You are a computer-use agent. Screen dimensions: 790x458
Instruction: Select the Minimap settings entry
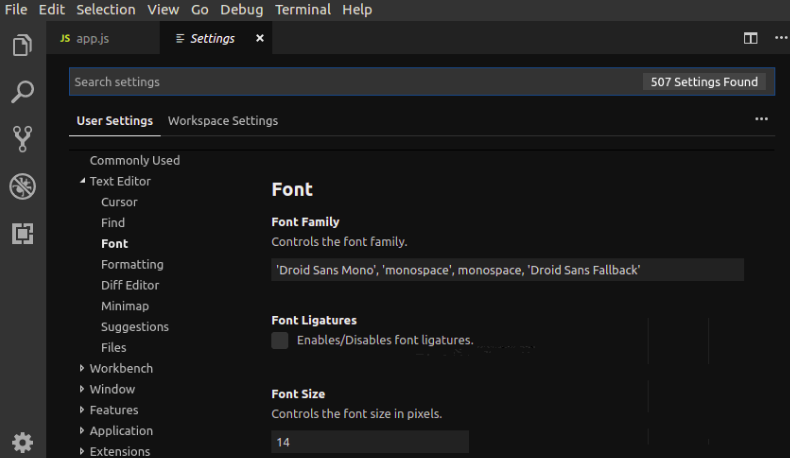point(125,306)
